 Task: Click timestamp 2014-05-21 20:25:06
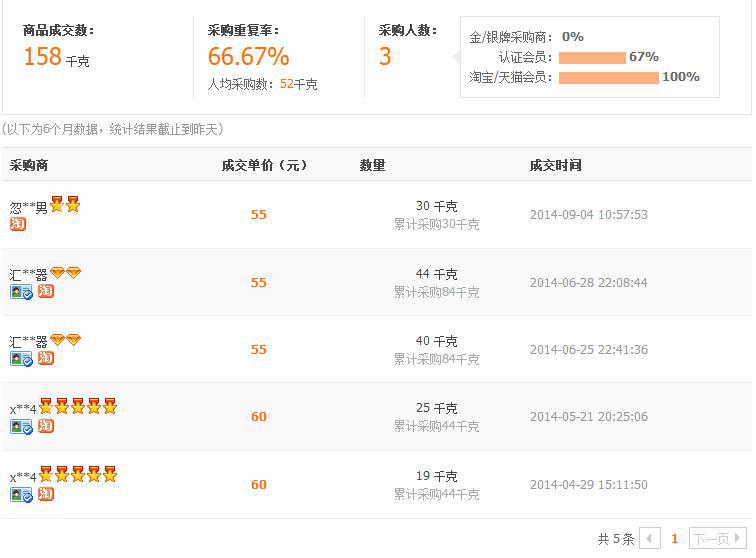[x=589, y=416]
